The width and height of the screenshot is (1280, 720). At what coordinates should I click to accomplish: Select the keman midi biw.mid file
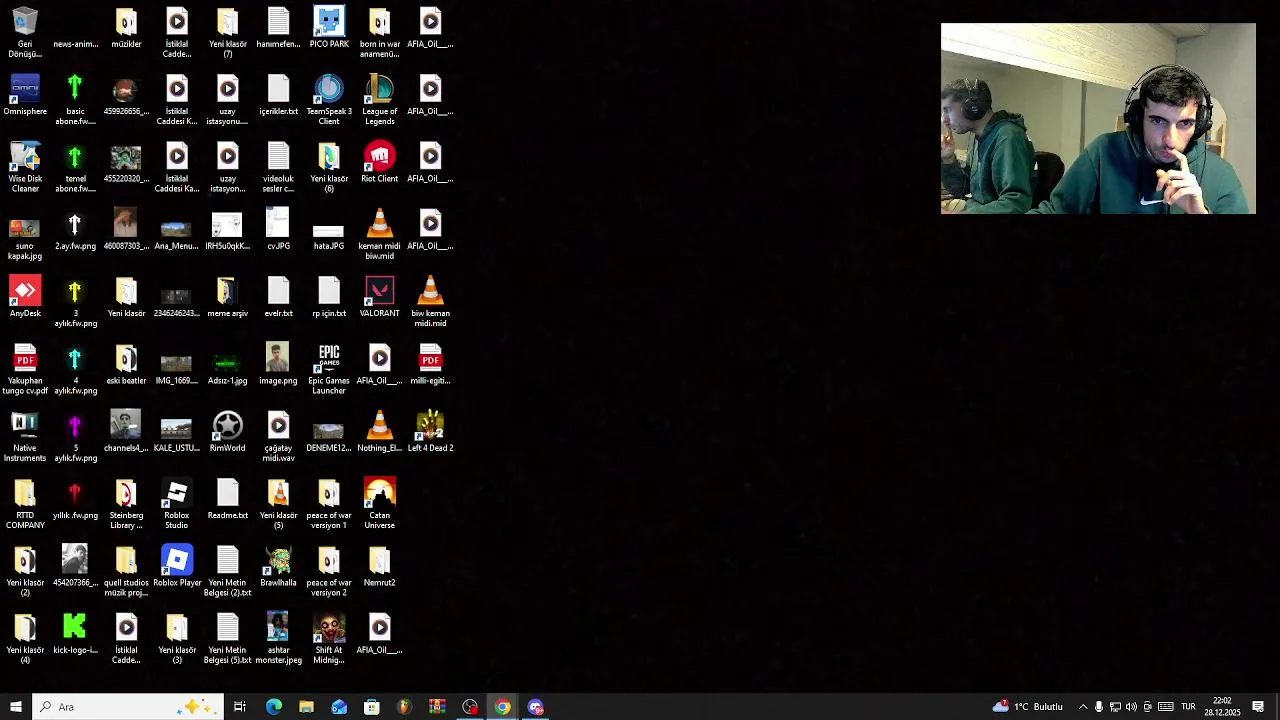(379, 234)
